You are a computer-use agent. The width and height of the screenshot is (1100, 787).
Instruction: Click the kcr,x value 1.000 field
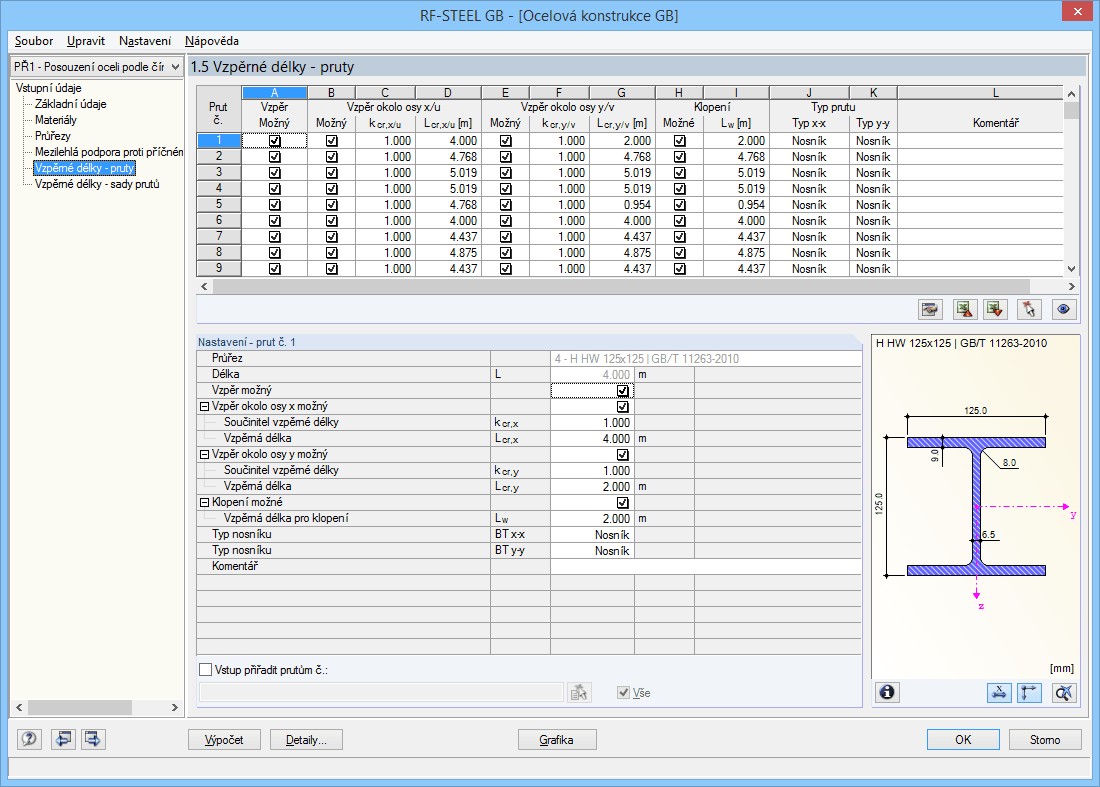[x=592, y=423]
